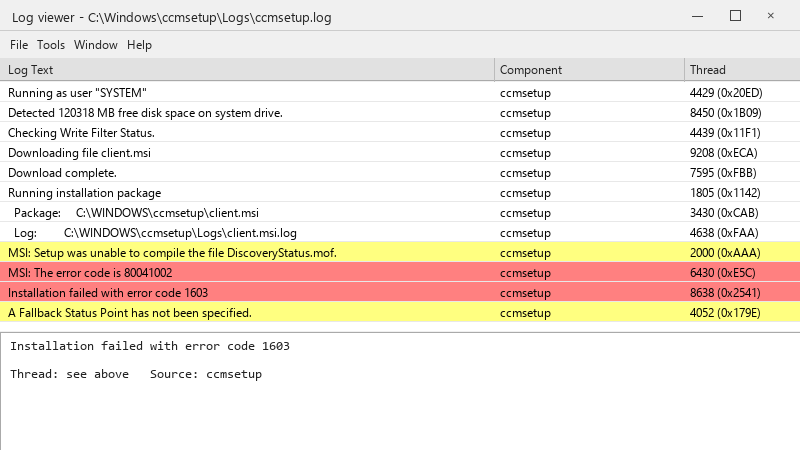Click thread value 2000 (0xAAA)
This screenshot has width=800, height=450.
725,253
